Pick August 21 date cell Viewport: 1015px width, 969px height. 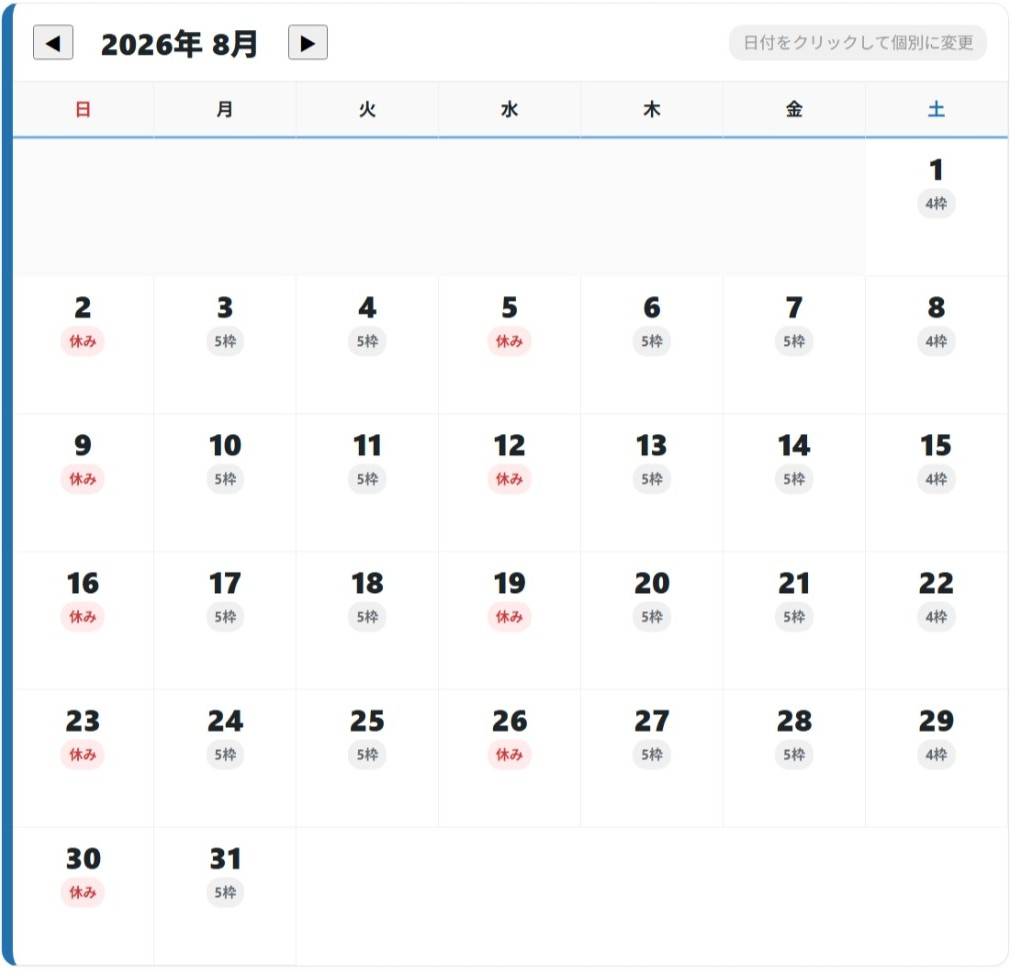point(794,621)
